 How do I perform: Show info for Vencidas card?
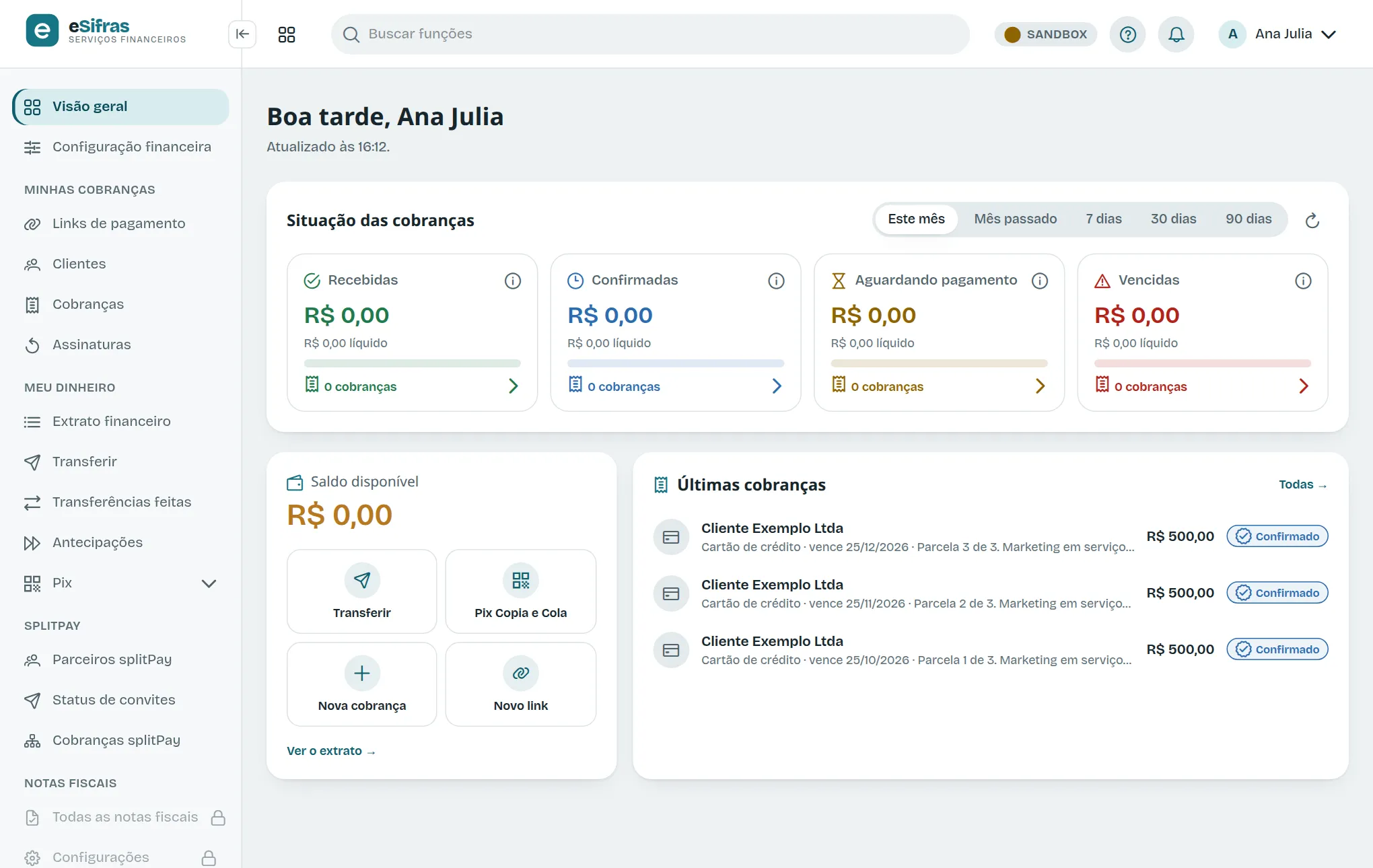1303,281
